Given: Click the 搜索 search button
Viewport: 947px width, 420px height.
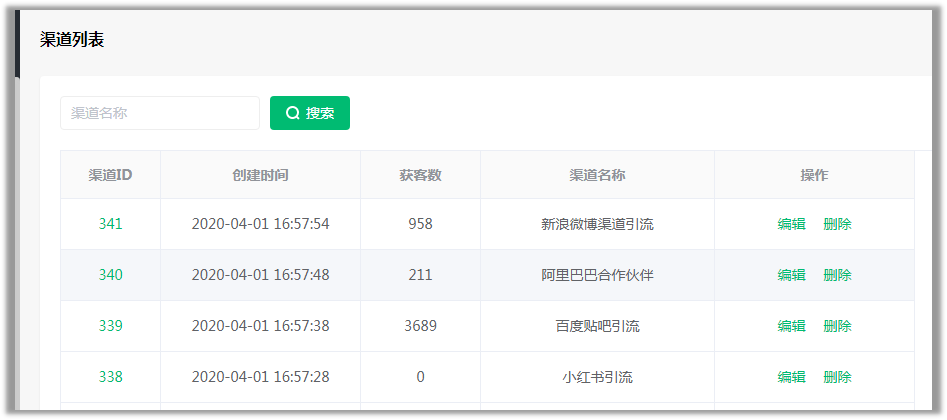Looking at the screenshot, I should click(x=310, y=113).
